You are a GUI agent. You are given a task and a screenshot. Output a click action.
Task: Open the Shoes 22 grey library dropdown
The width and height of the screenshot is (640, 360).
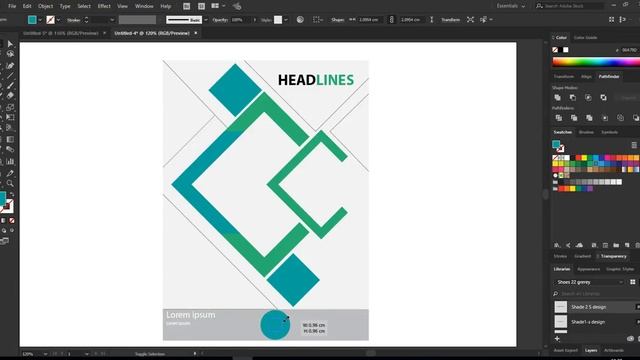point(589,282)
